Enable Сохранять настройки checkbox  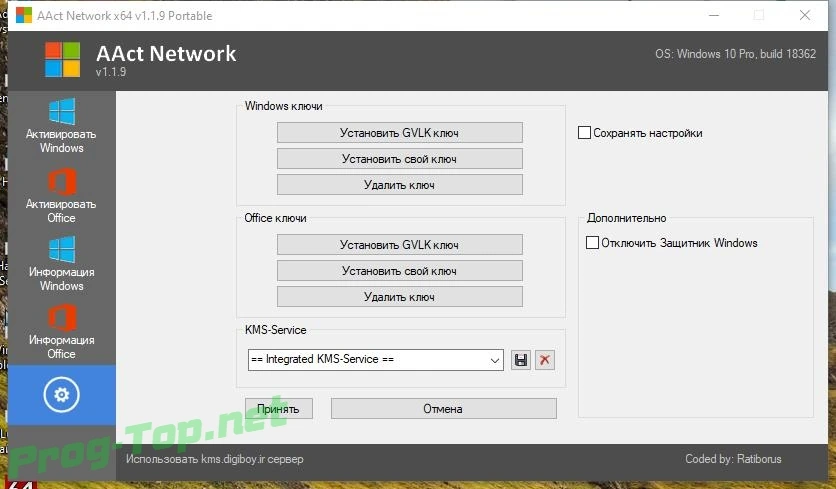[x=584, y=133]
